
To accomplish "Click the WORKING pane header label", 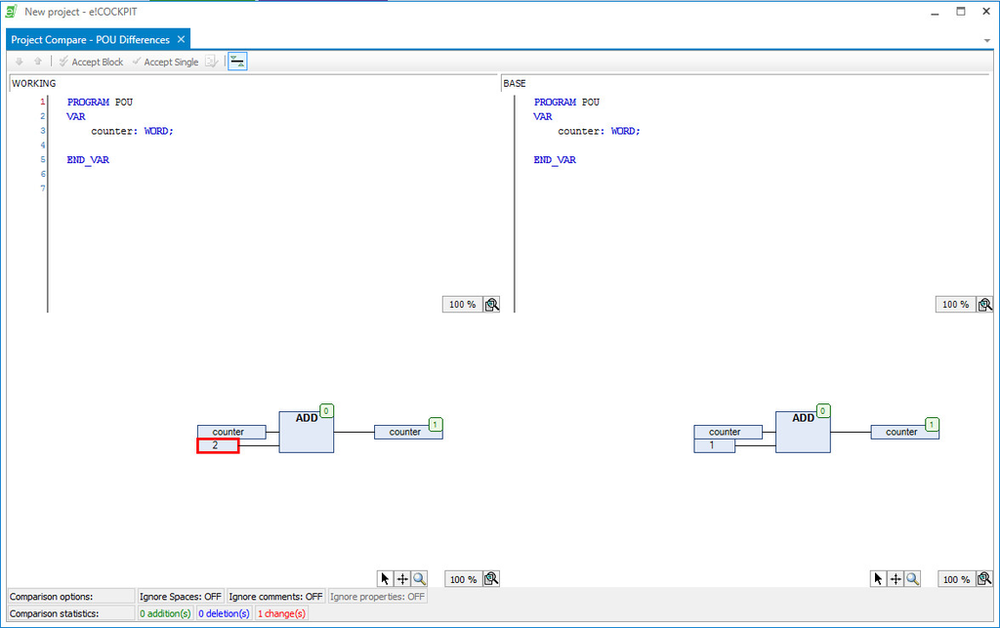I will tap(34, 84).
